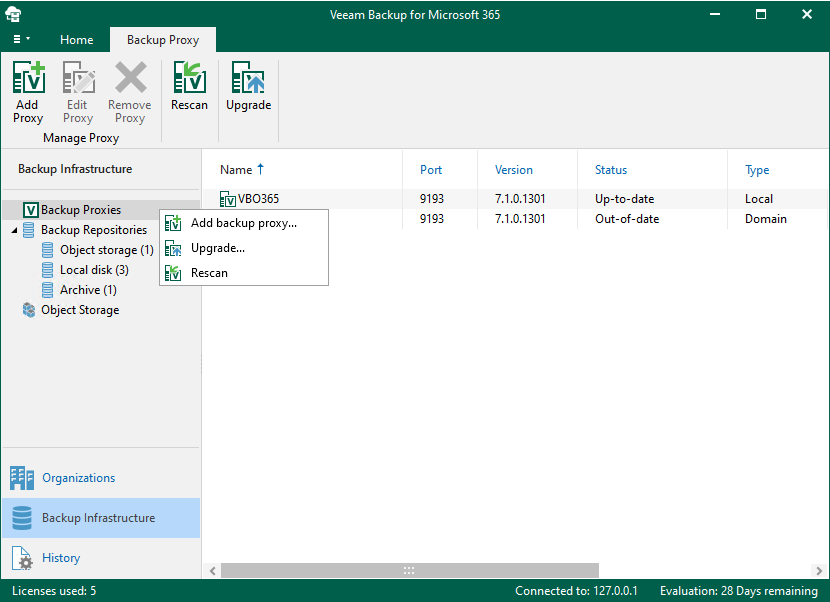Click the Domain type cell

(x=766, y=219)
